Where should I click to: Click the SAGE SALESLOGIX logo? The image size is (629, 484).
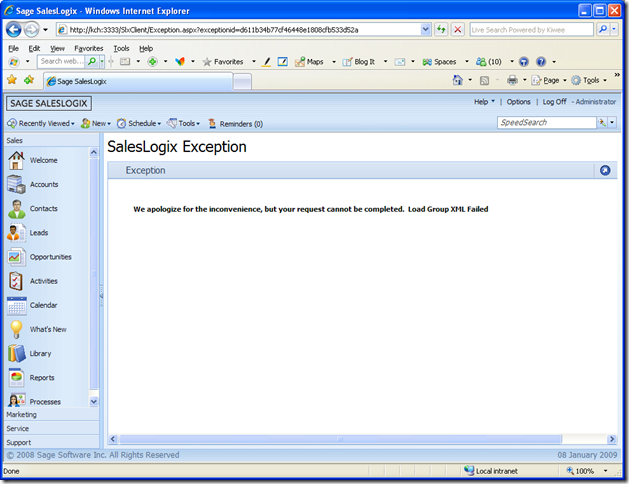[49, 103]
